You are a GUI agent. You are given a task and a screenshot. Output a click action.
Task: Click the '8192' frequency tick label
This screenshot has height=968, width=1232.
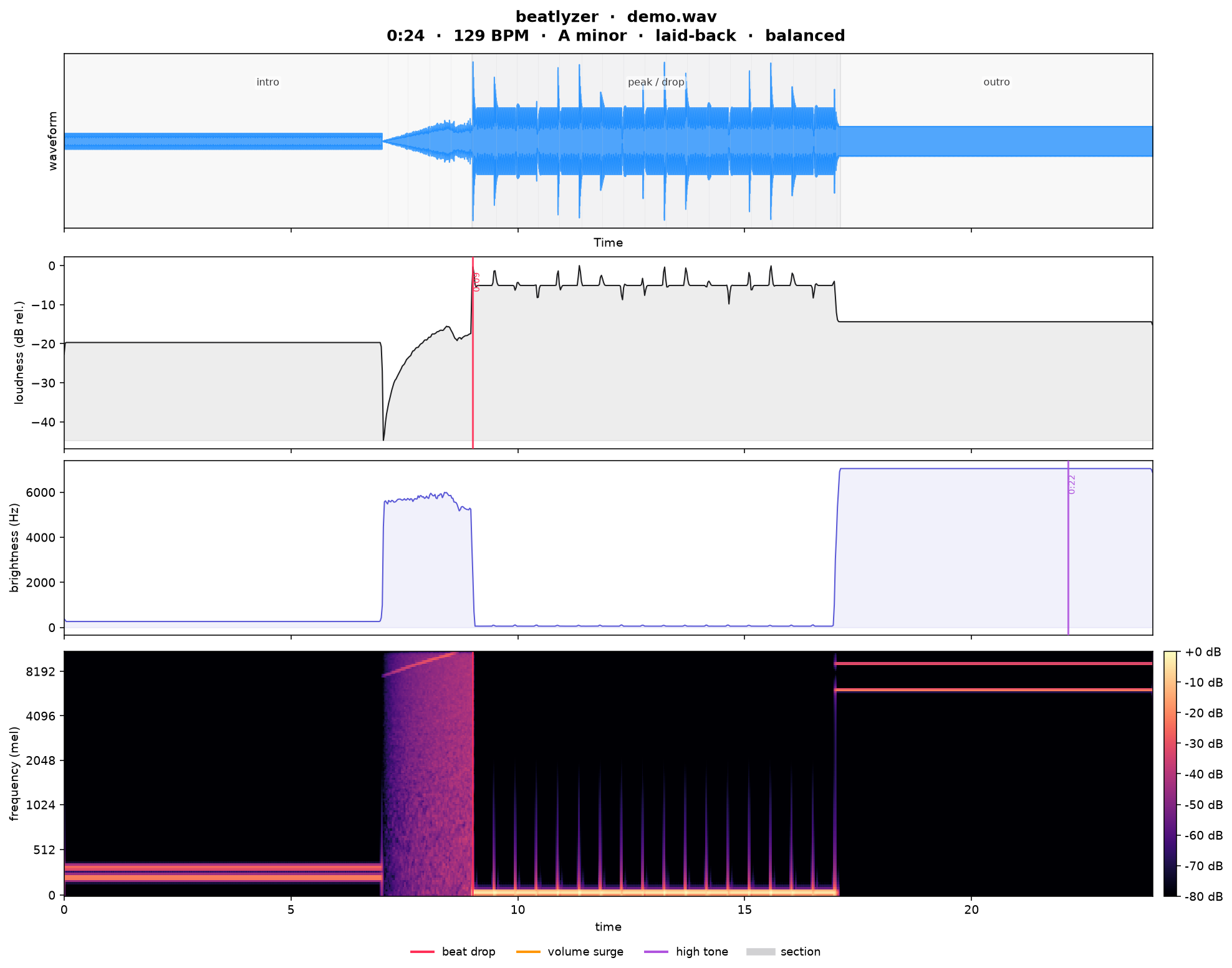pos(41,671)
